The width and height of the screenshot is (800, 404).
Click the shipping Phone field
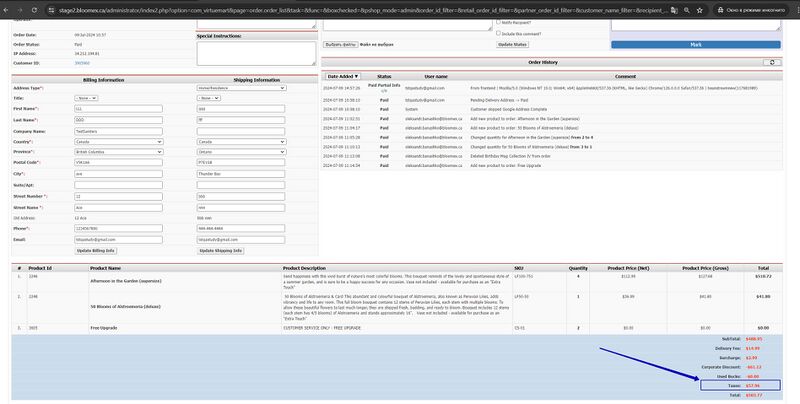pyautogui.click(x=241, y=229)
